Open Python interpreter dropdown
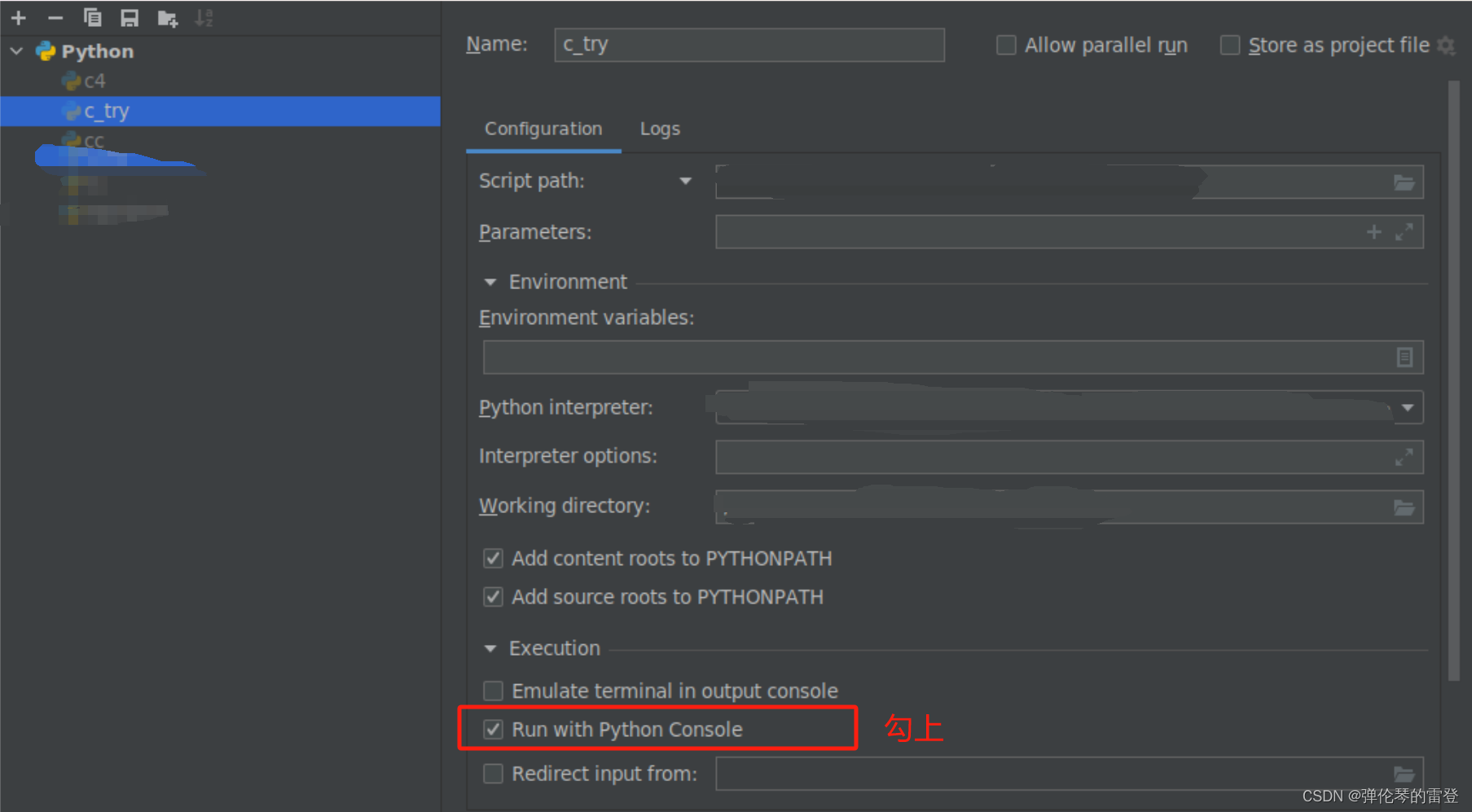 pyautogui.click(x=1408, y=407)
